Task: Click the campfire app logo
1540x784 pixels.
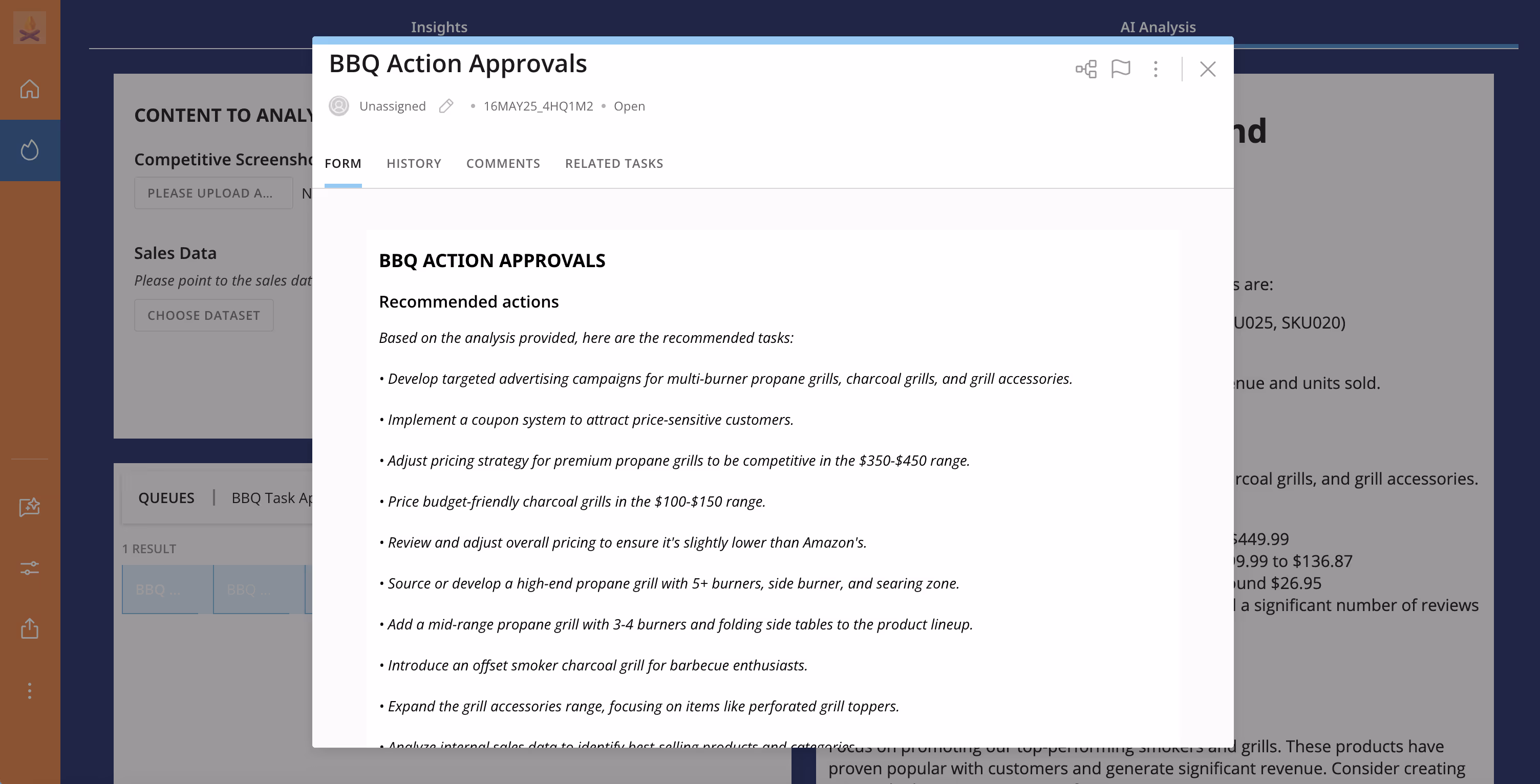Action: point(29,28)
